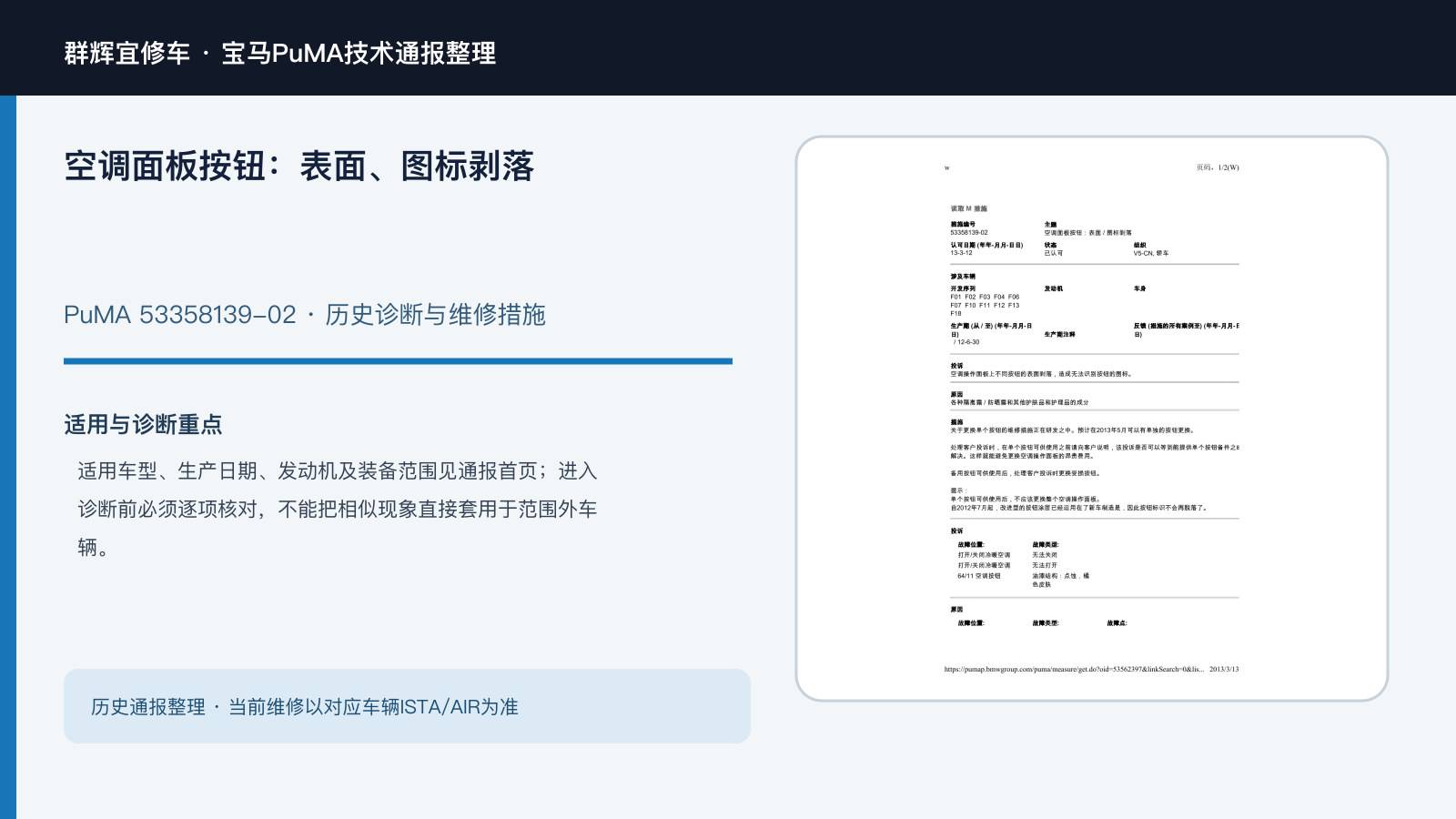Click the subtitle PuMA 53358139-02 历史诊断与维修措施
The image size is (1456, 819).
[x=305, y=315]
